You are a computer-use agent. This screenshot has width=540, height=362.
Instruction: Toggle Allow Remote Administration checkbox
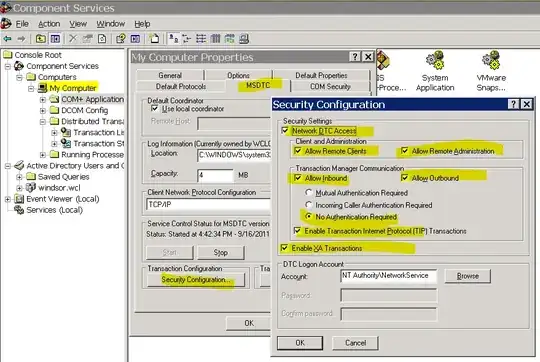(x=405, y=151)
